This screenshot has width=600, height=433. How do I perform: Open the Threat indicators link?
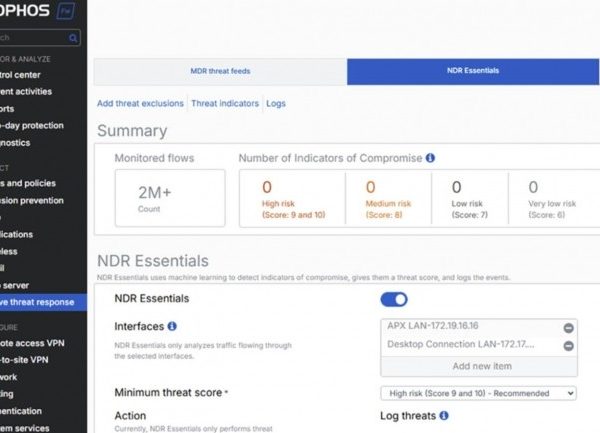click(225, 104)
